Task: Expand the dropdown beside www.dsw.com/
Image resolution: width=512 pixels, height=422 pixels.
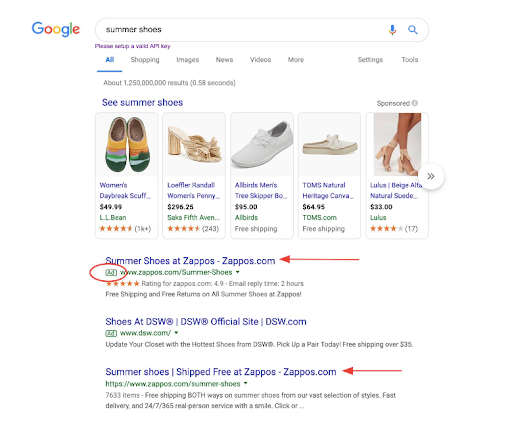Action: click(x=176, y=333)
